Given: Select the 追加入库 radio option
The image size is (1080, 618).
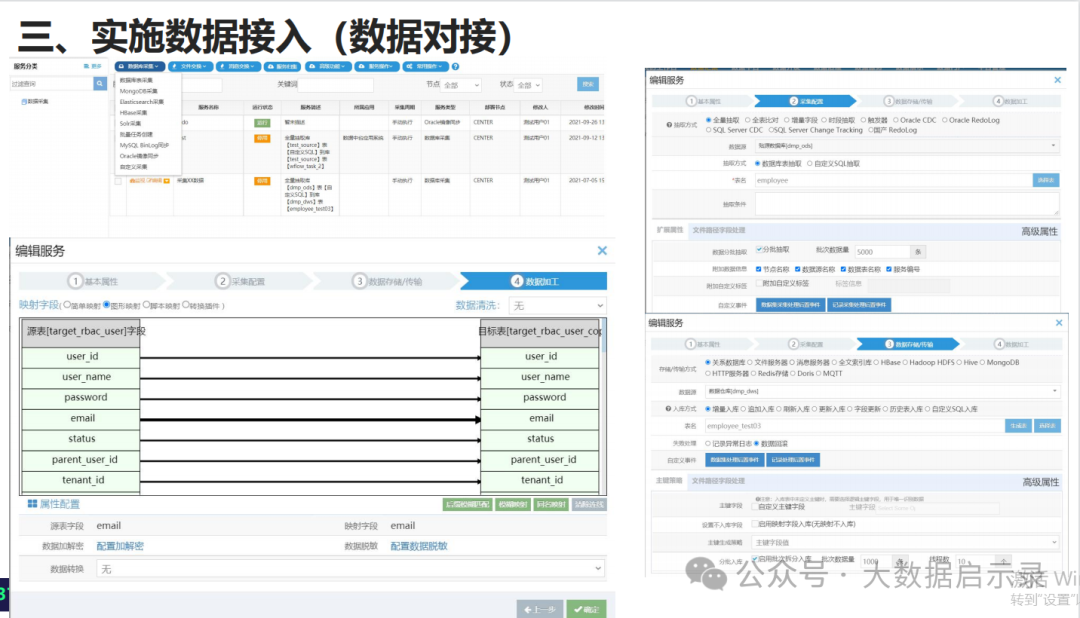Looking at the screenshot, I should (x=743, y=409).
